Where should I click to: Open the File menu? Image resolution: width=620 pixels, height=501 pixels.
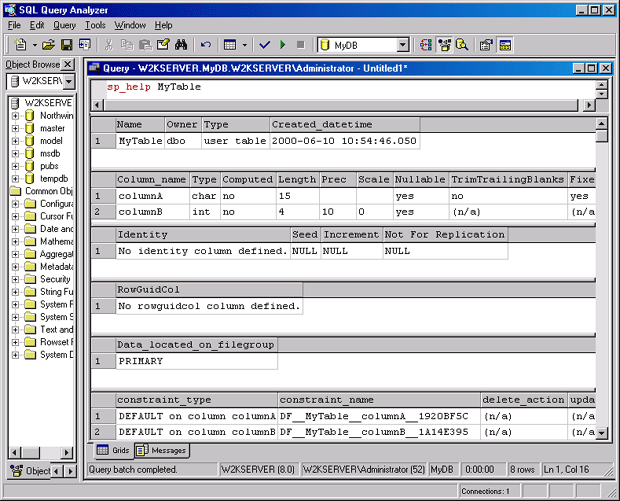click(14, 25)
